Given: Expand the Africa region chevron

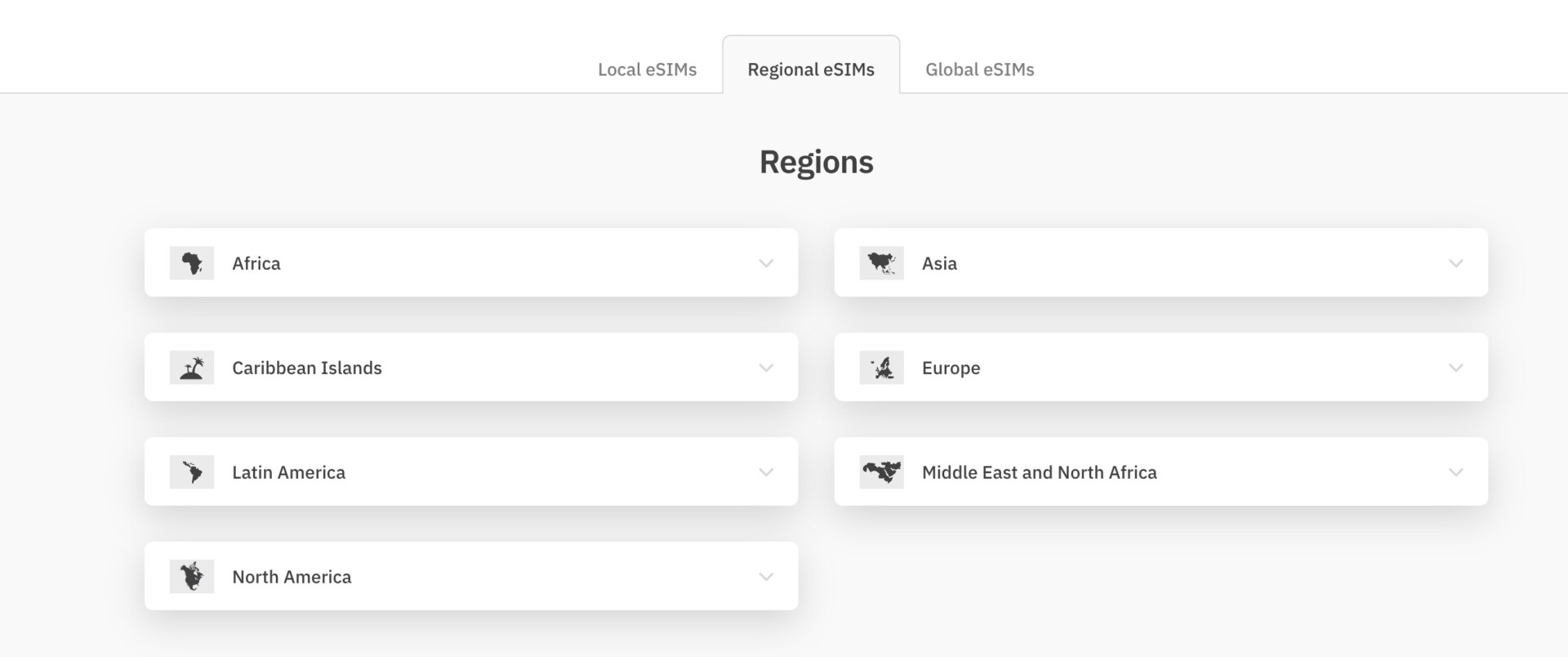Looking at the screenshot, I should (766, 263).
